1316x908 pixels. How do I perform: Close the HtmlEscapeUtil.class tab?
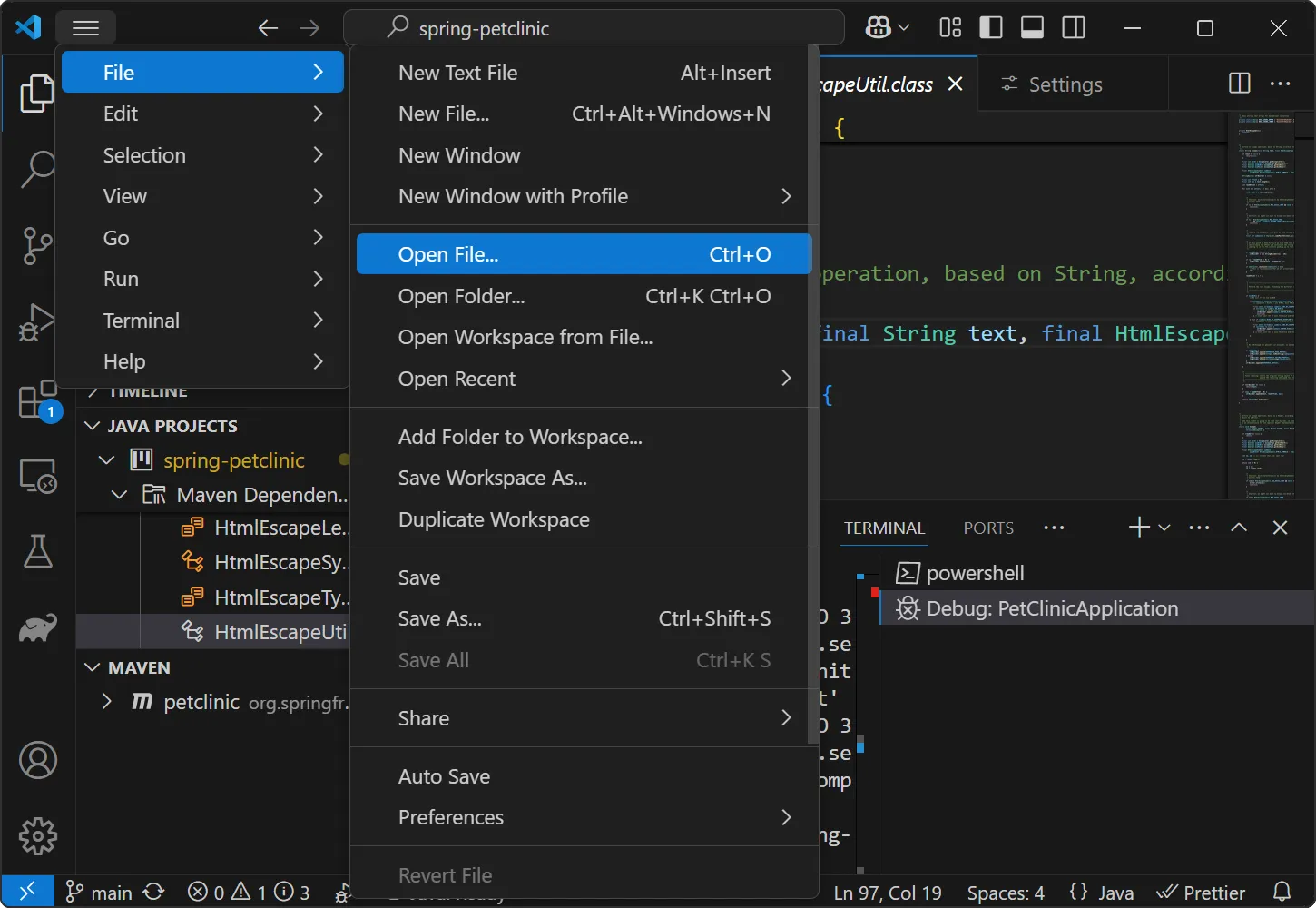955,84
